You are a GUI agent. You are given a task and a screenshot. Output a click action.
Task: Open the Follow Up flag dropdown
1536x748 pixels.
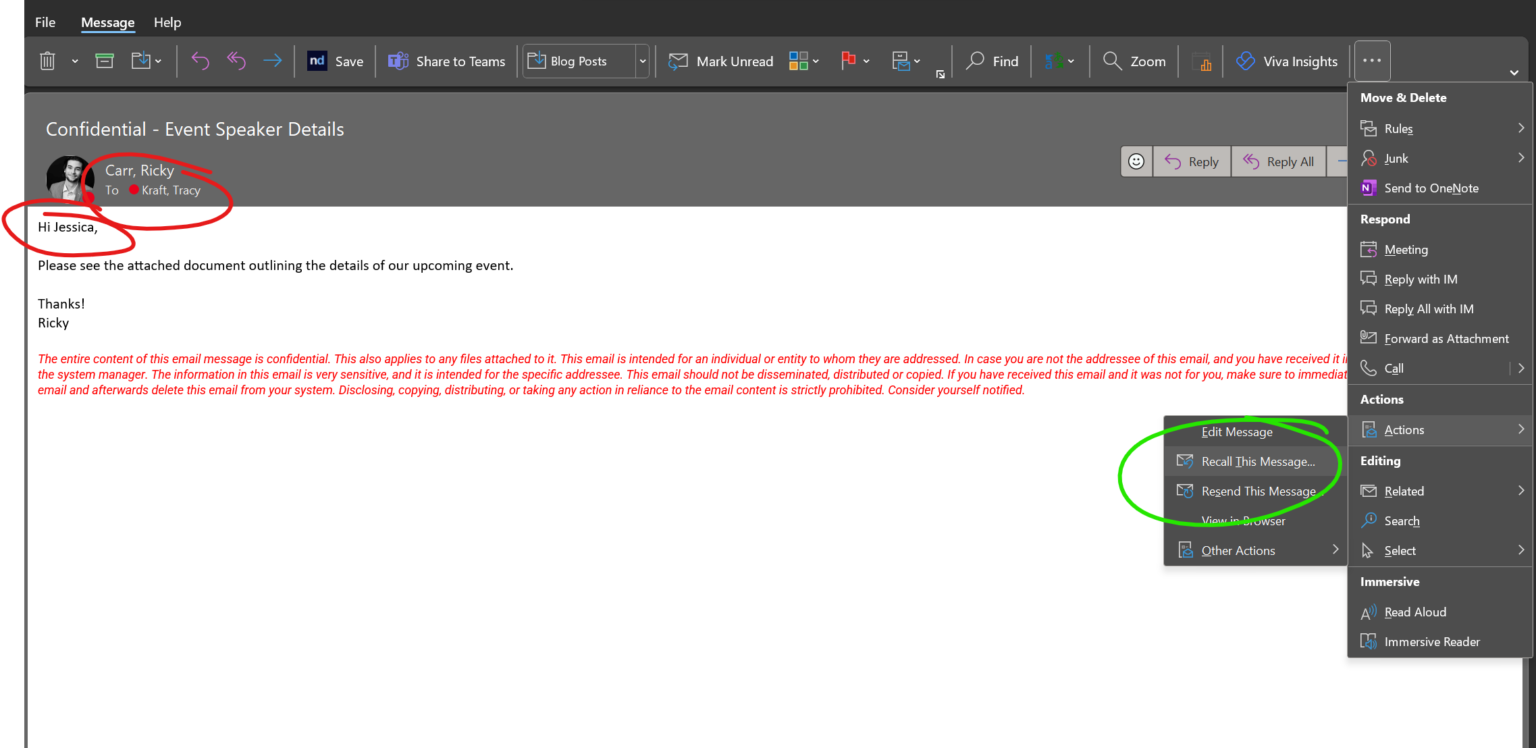[855, 61]
